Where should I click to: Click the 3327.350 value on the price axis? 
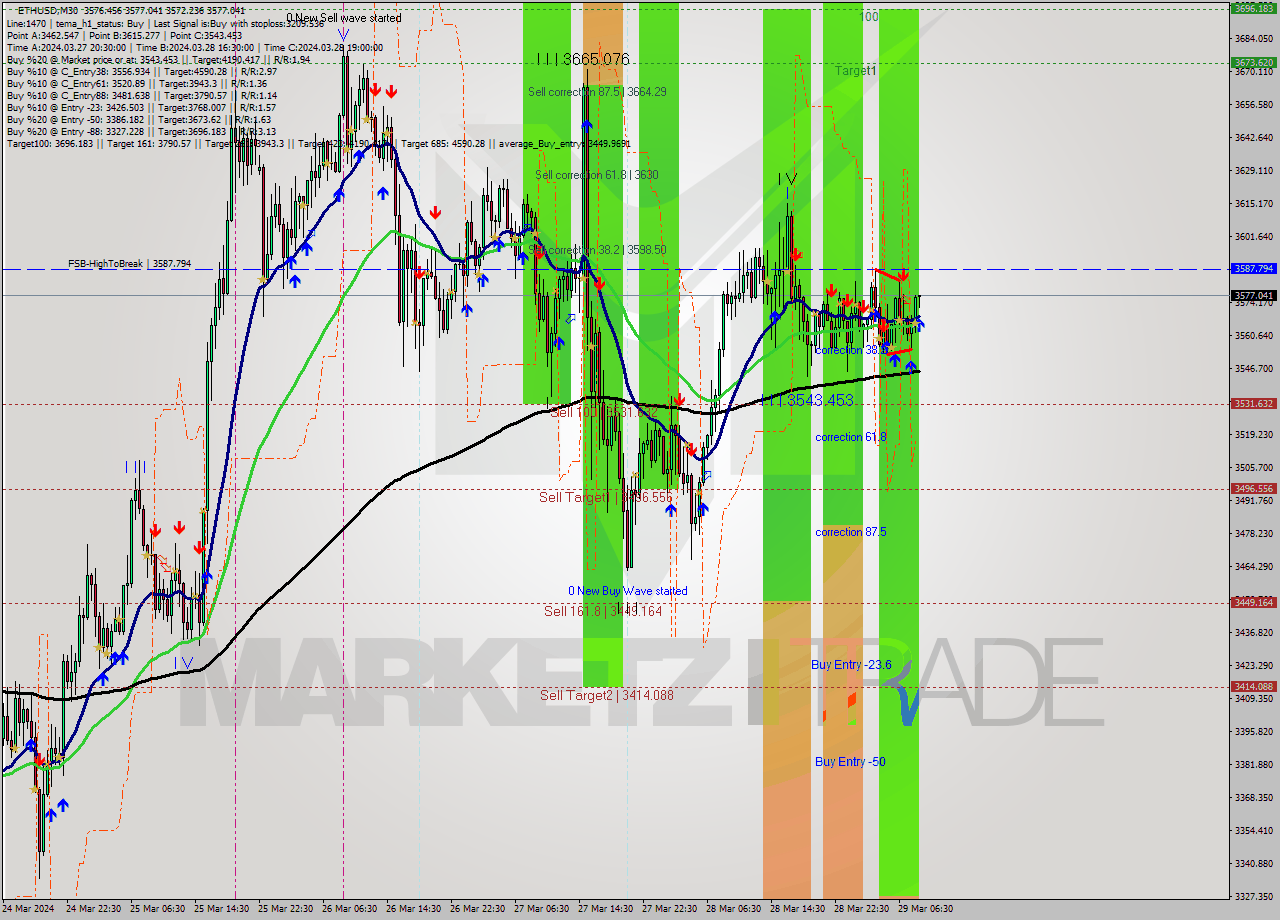point(1254,896)
